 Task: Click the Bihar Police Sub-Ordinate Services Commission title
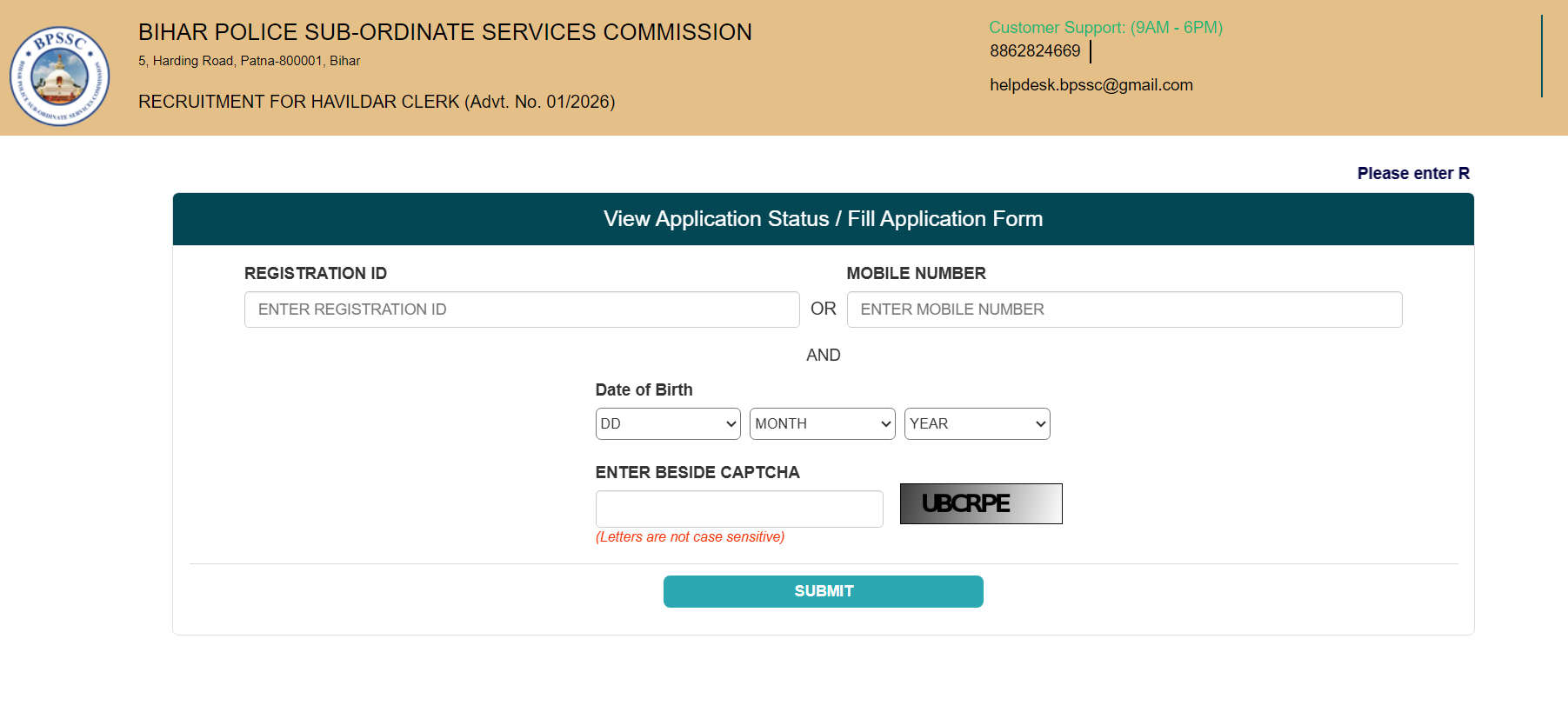point(444,32)
